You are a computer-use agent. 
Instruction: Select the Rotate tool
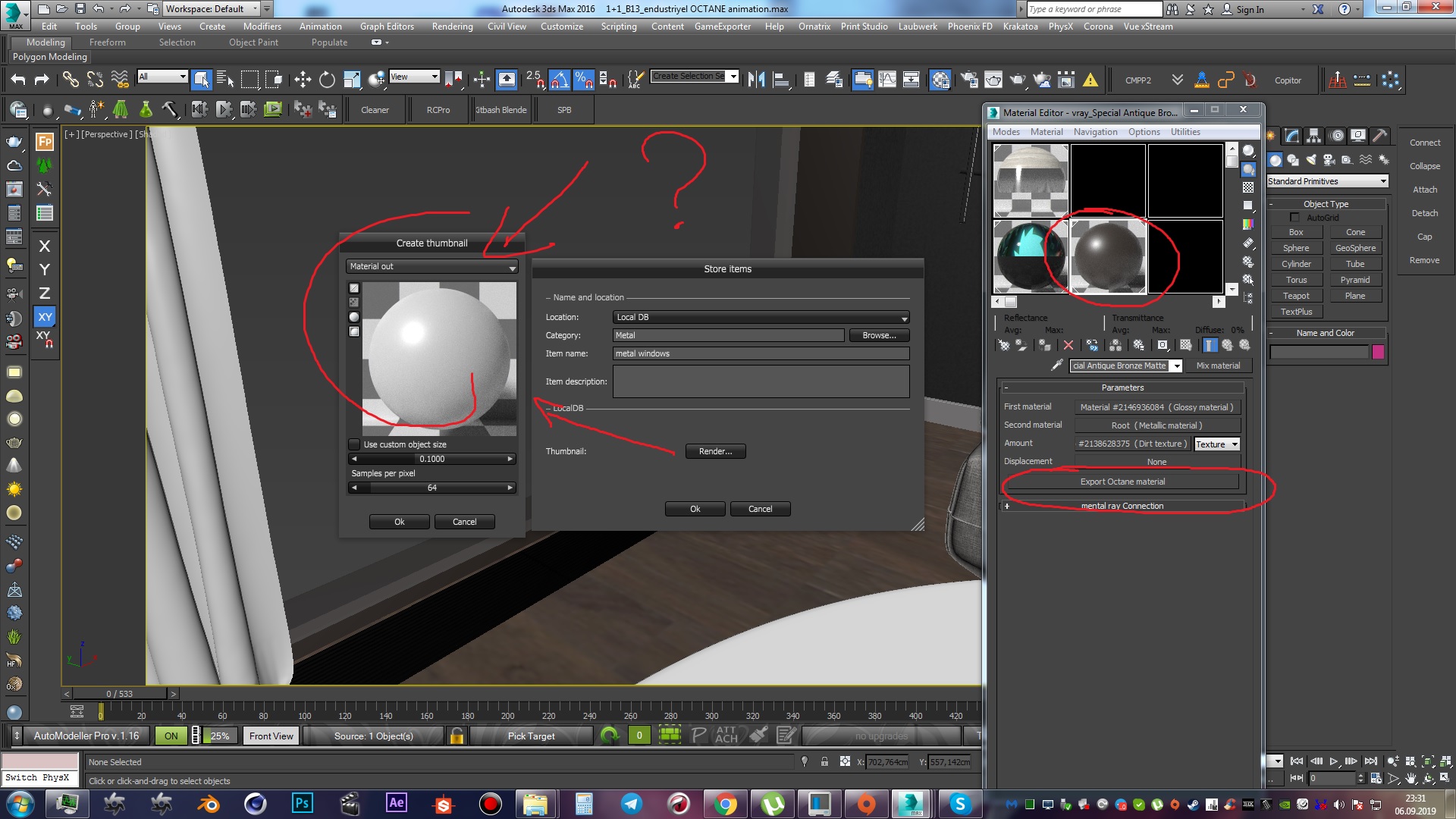pyautogui.click(x=327, y=80)
